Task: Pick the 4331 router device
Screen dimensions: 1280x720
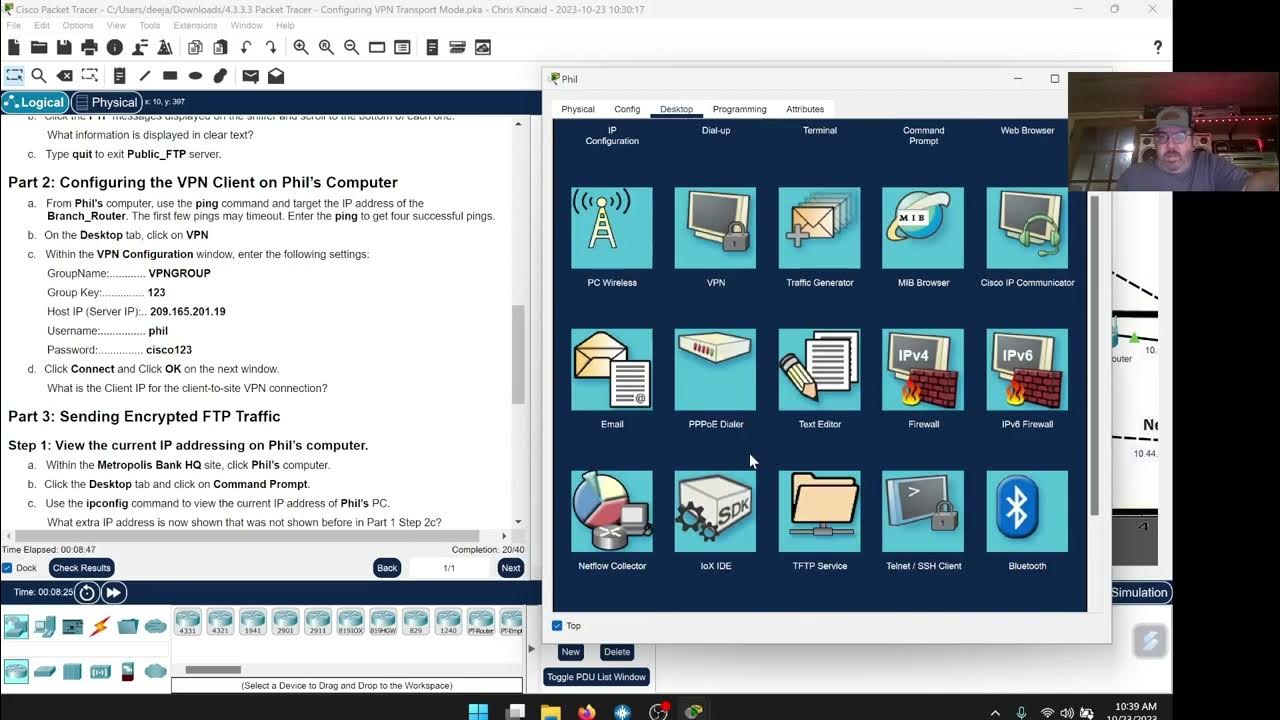Action: click(x=187, y=622)
